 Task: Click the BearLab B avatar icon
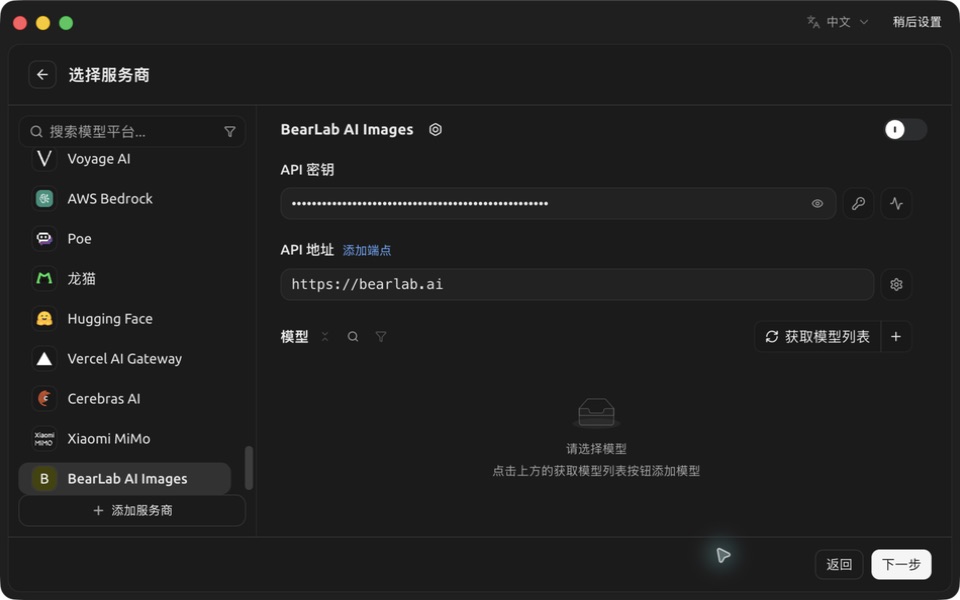(44, 479)
